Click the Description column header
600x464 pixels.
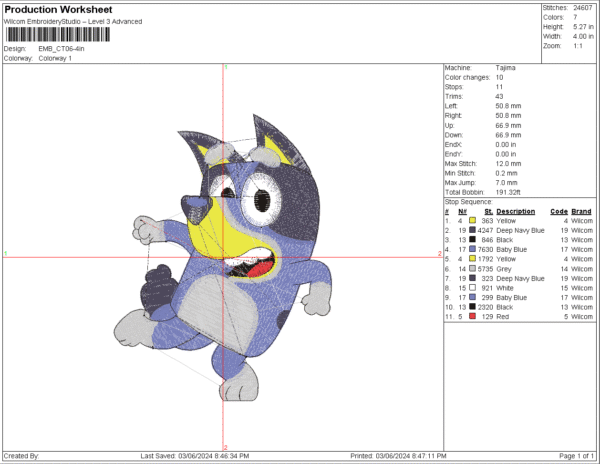pos(515,211)
